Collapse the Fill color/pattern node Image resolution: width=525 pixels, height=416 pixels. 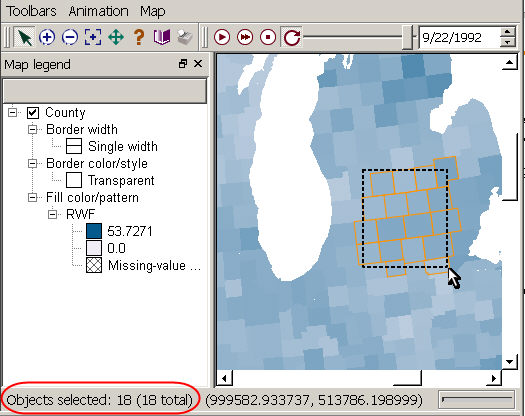32,197
